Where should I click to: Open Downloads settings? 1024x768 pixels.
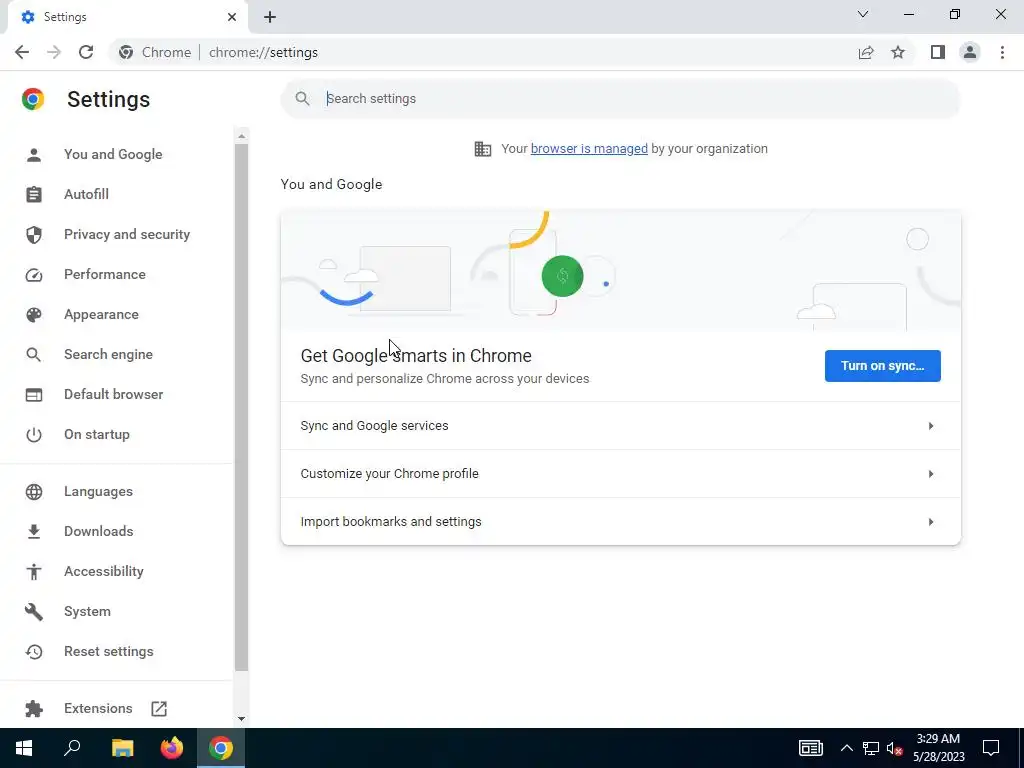99,532
